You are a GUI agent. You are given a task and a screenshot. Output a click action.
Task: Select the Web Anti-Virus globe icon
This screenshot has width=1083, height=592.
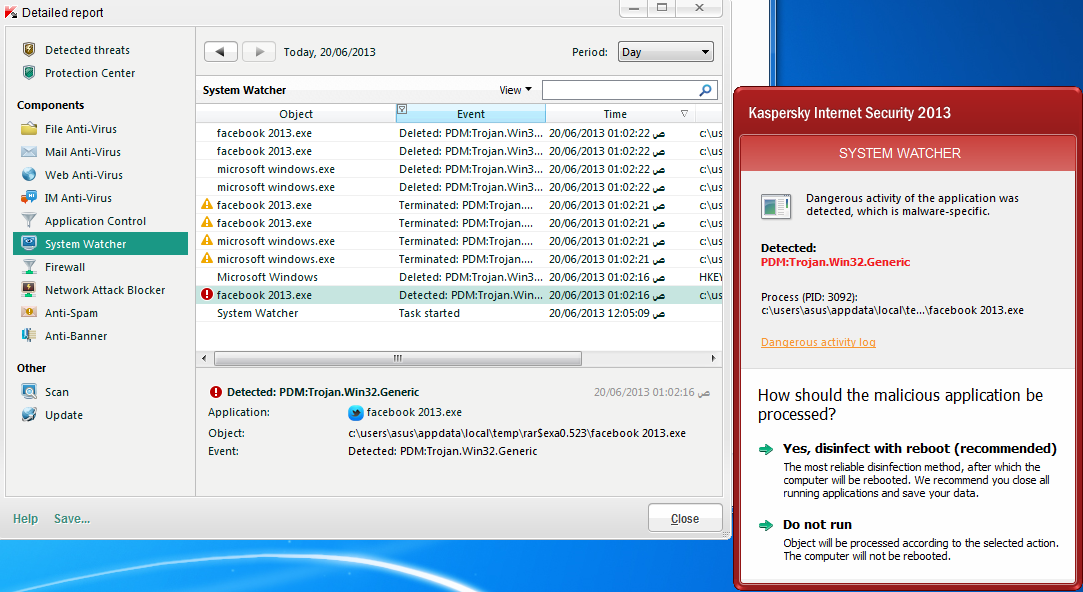point(29,174)
